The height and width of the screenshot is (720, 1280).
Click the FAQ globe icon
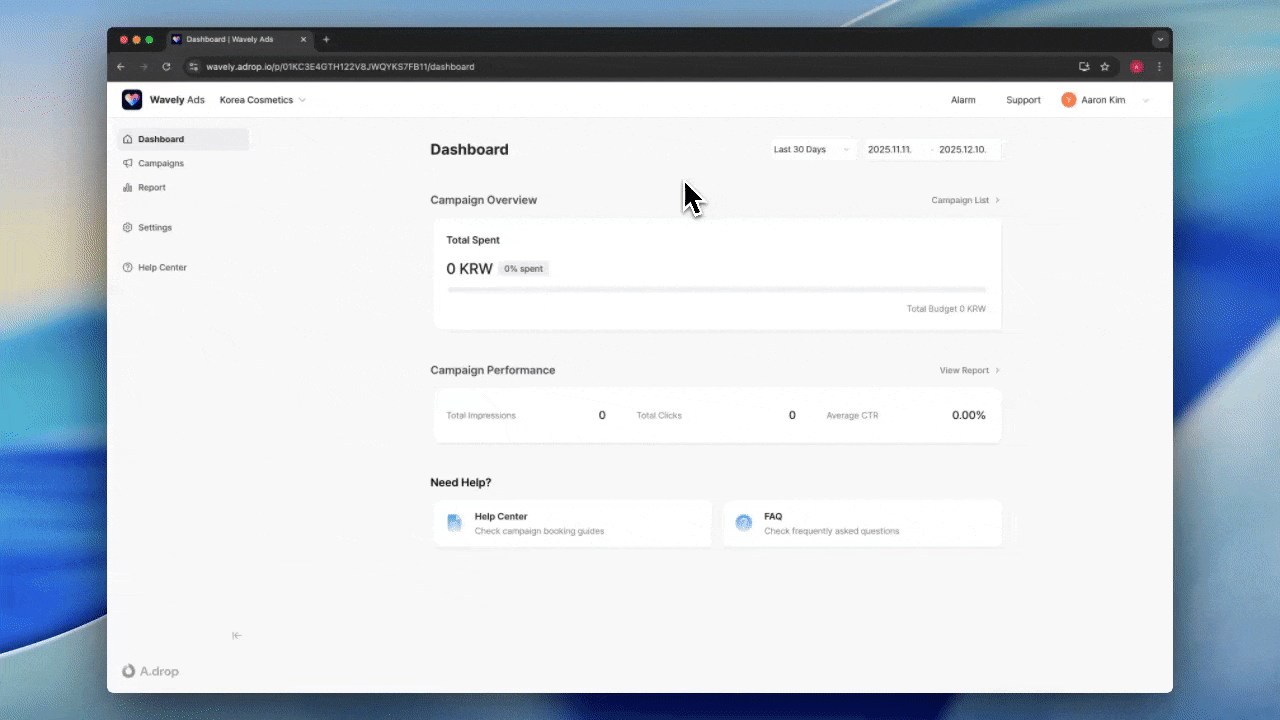(744, 522)
